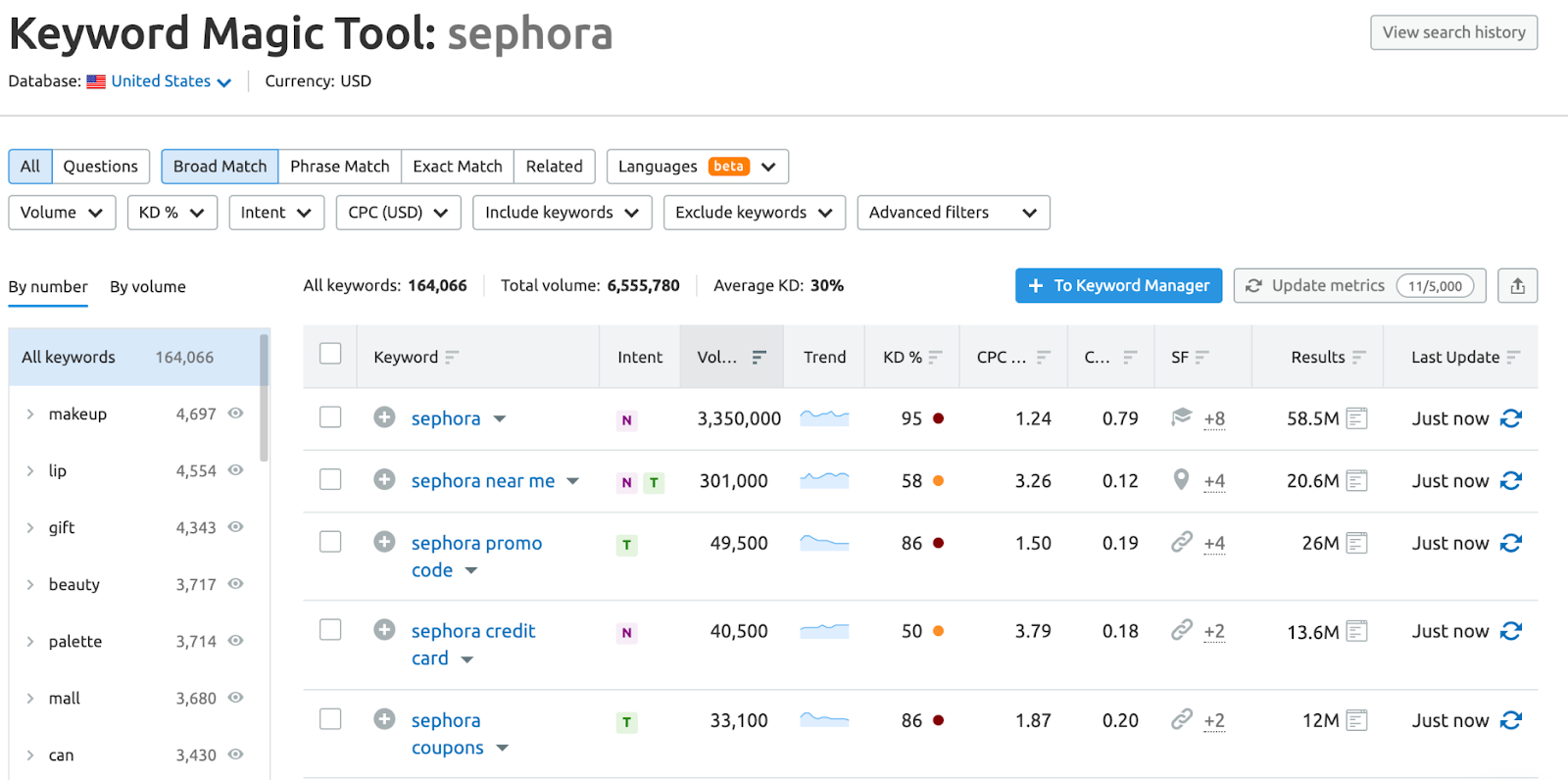Click the sidebar vertical scrollbar
The width and height of the screenshot is (1568, 780).
tap(264, 397)
